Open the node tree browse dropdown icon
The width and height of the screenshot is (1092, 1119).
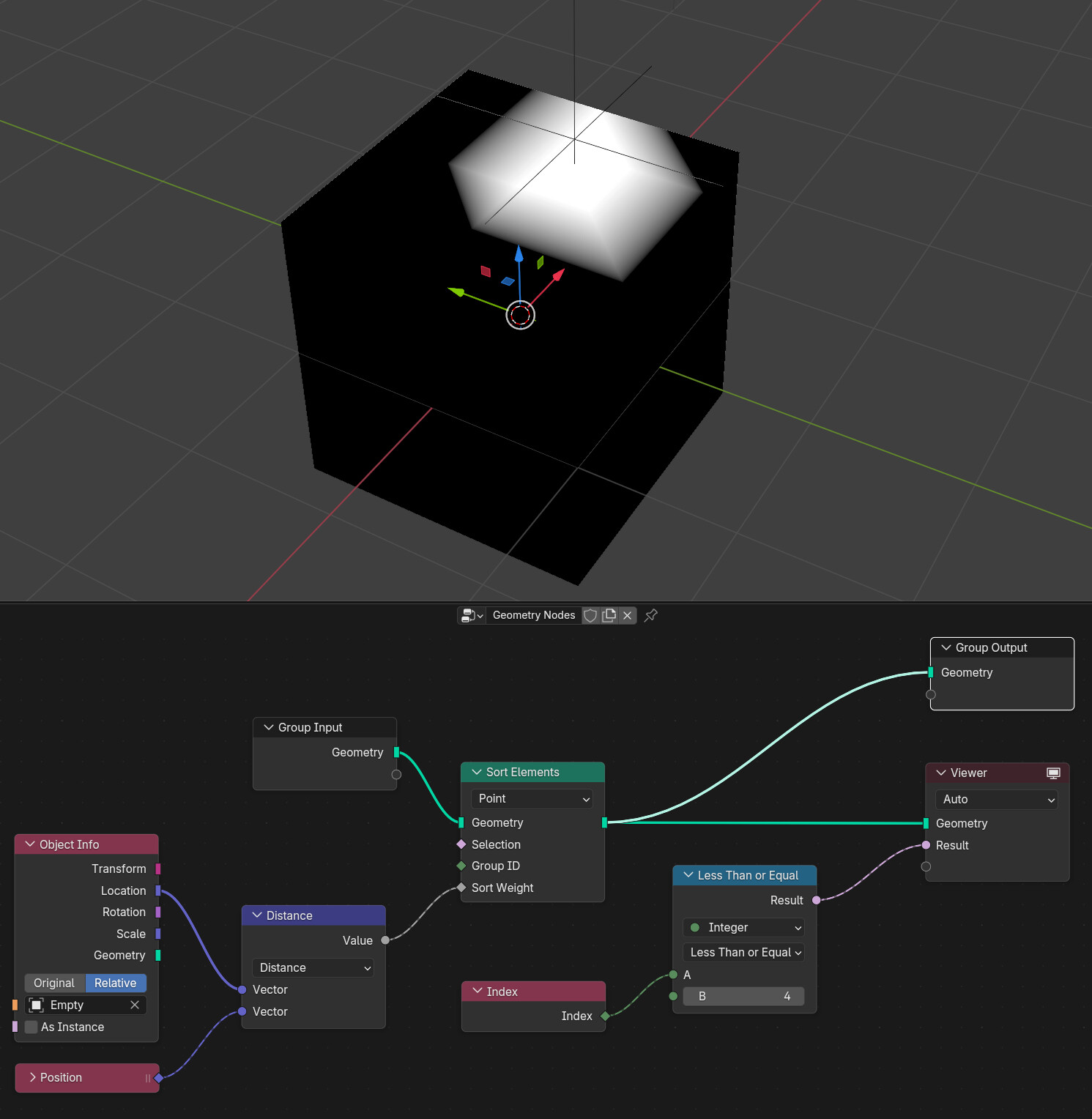coord(472,615)
